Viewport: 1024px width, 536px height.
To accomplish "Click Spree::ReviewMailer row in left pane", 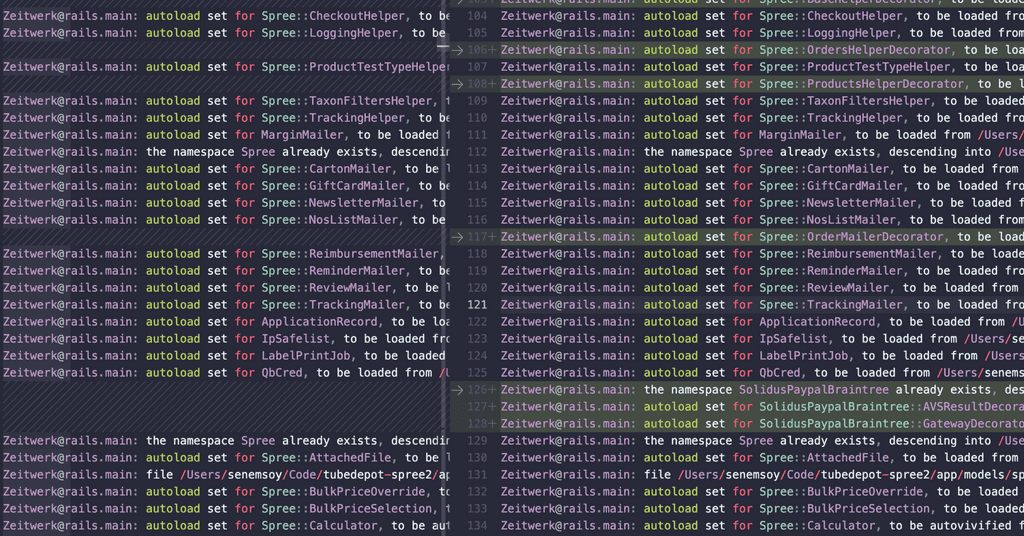I will coord(225,288).
